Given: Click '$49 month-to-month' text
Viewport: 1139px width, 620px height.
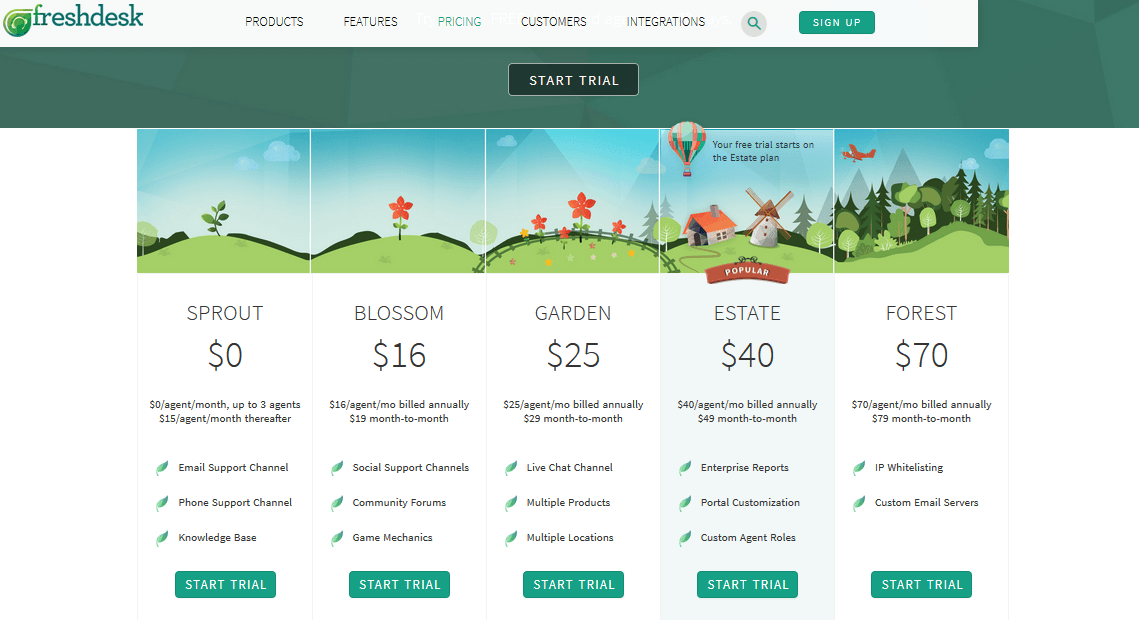Looking at the screenshot, I should 747,419.
